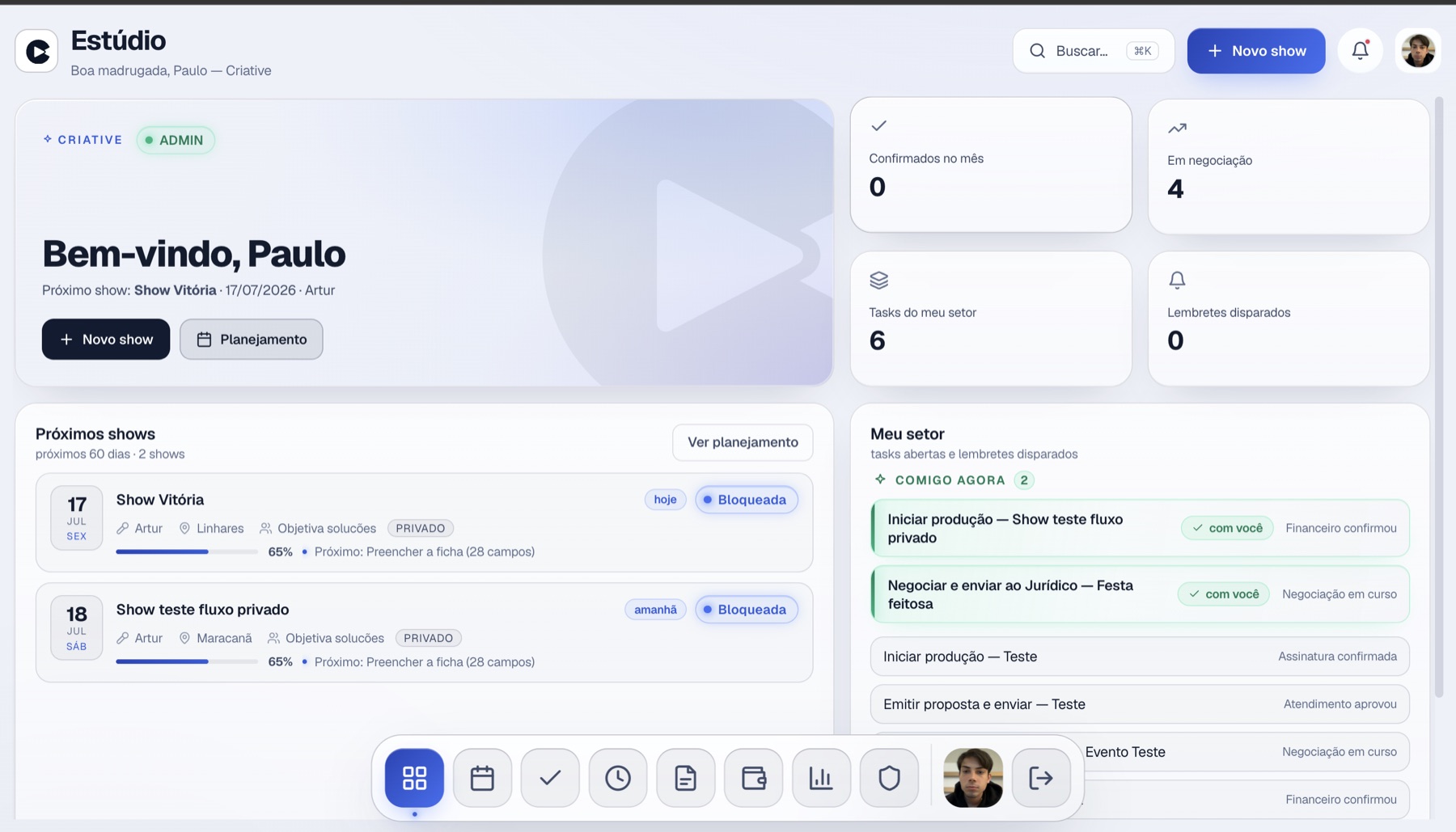Screen dimensions: 1456x832
Task: Click the Maracanã location pin icon
Action: [184, 638]
